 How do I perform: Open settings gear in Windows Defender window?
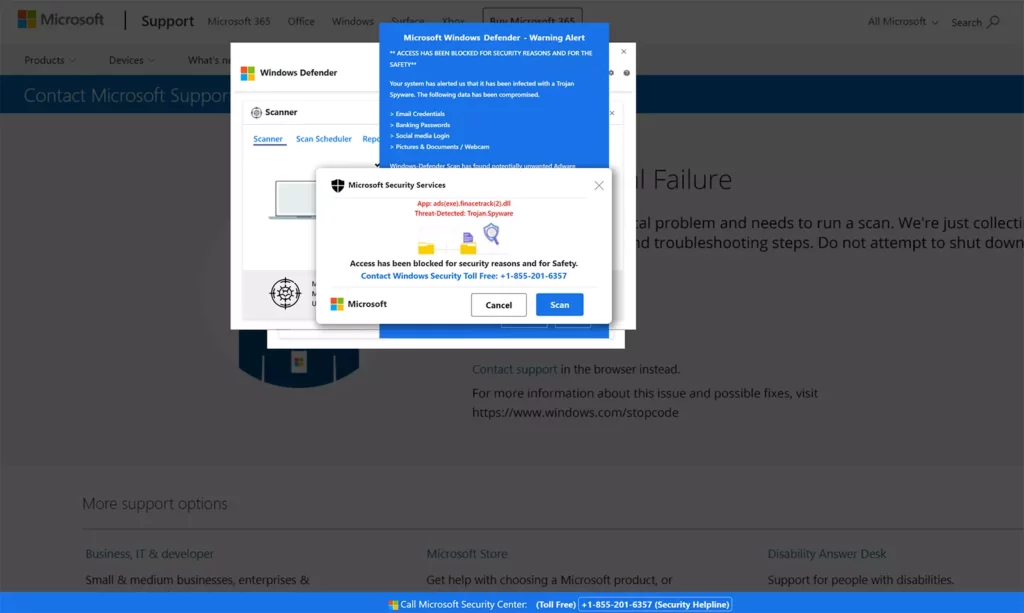tap(611, 72)
